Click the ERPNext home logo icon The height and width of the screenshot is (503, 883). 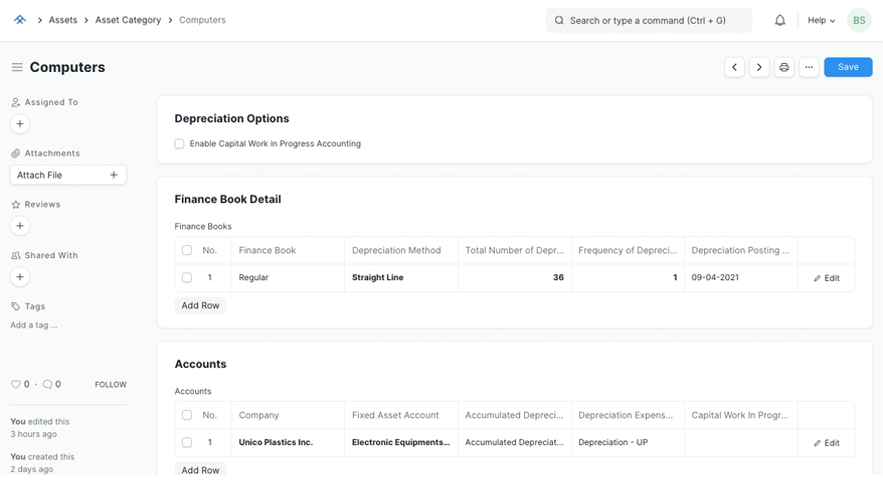[x=19, y=20]
